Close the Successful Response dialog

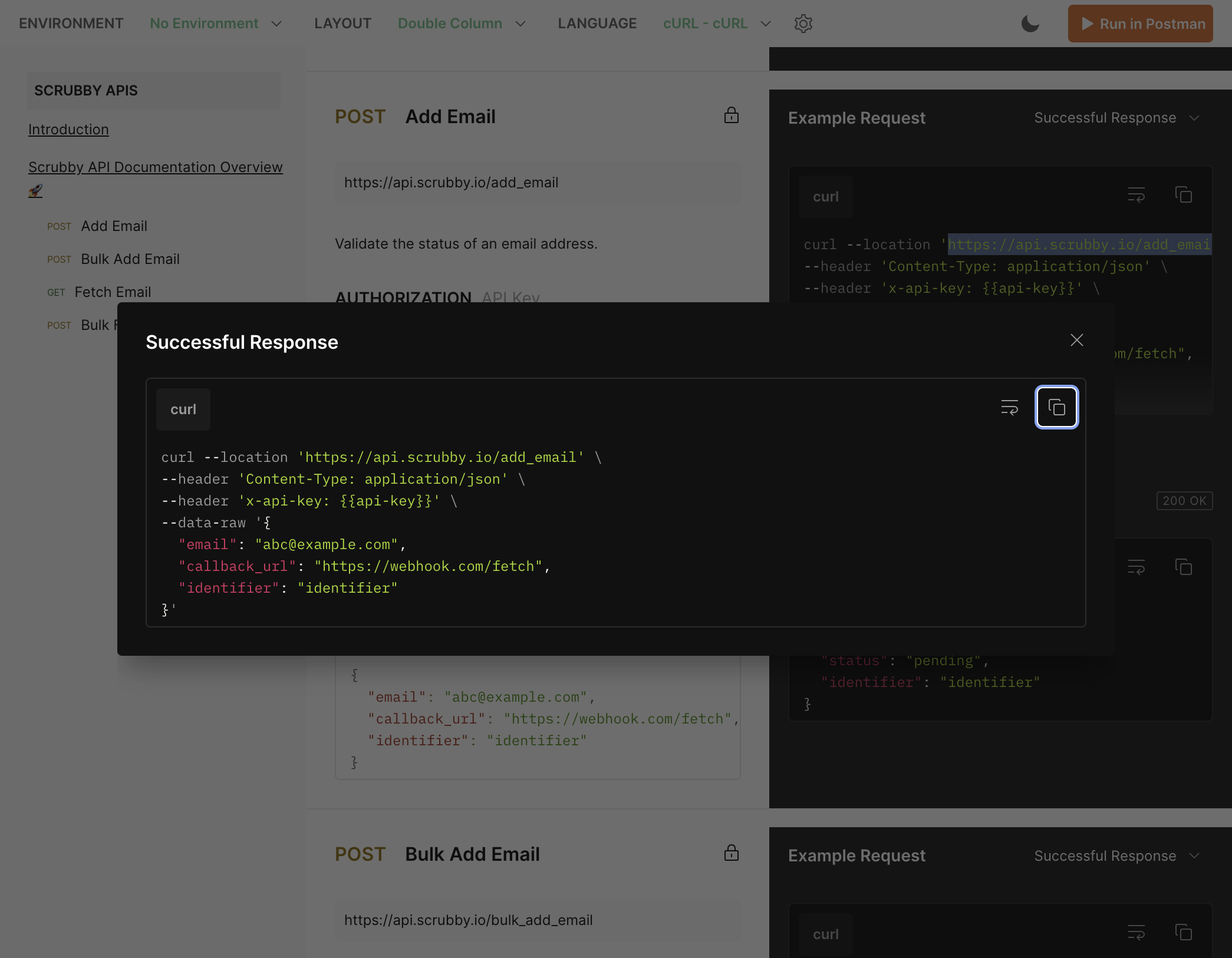tap(1076, 340)
